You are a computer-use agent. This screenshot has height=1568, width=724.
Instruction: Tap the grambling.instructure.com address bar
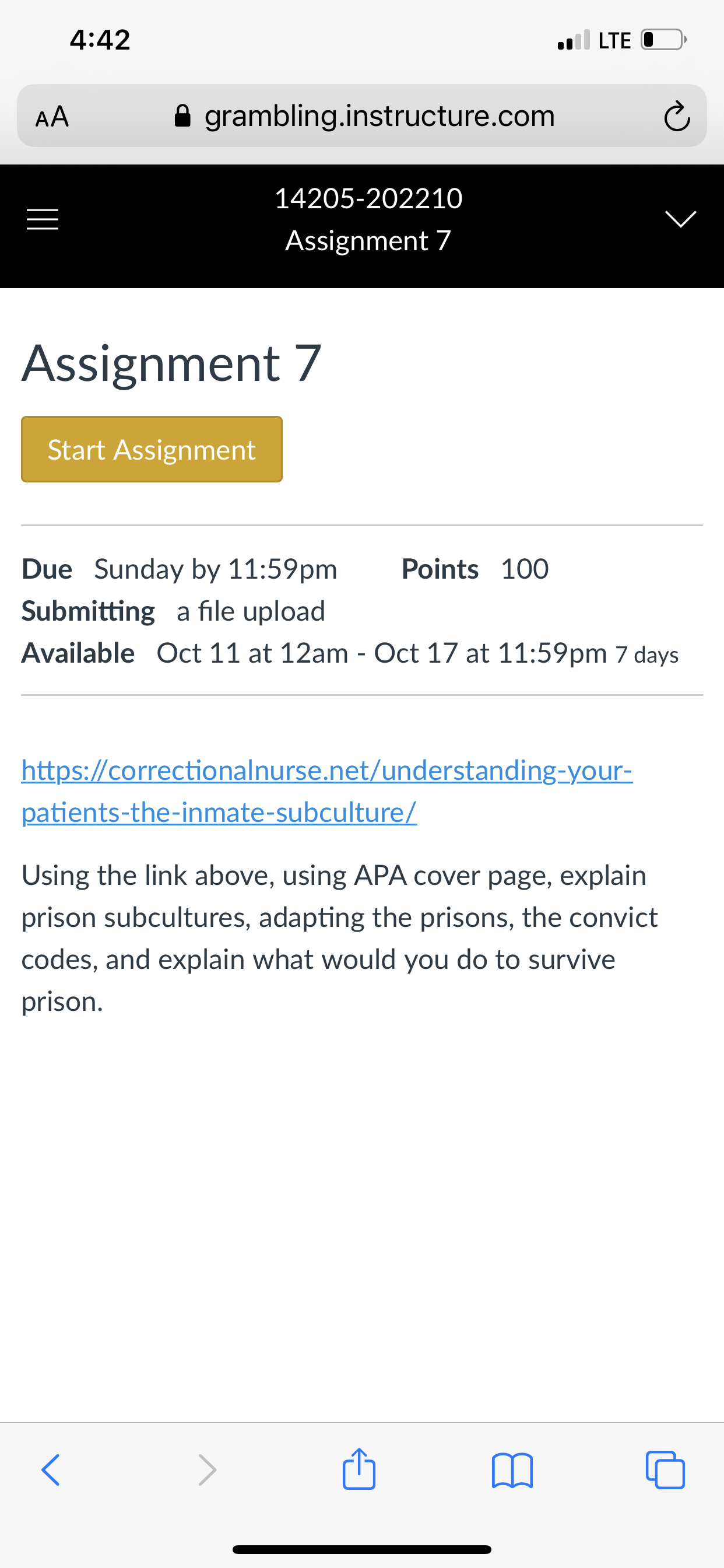[x=362, y=116]
